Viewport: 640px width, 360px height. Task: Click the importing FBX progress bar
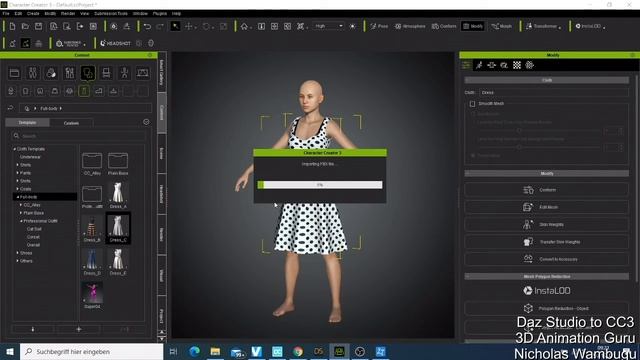[320, 185]
